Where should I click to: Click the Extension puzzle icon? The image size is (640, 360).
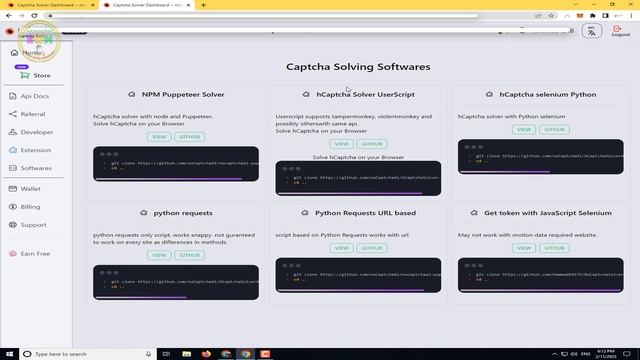(x=13, y=150)
